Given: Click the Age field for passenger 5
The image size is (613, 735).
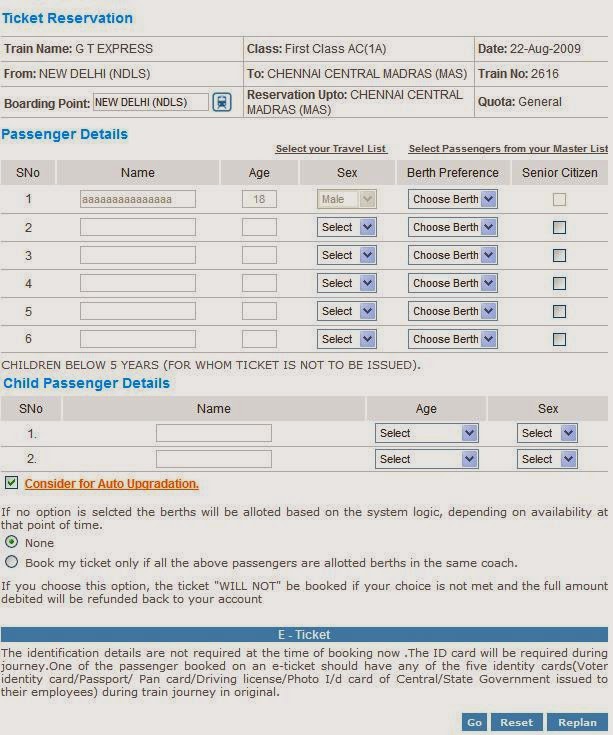Looking at the screenshot, I should click(259, 311).
